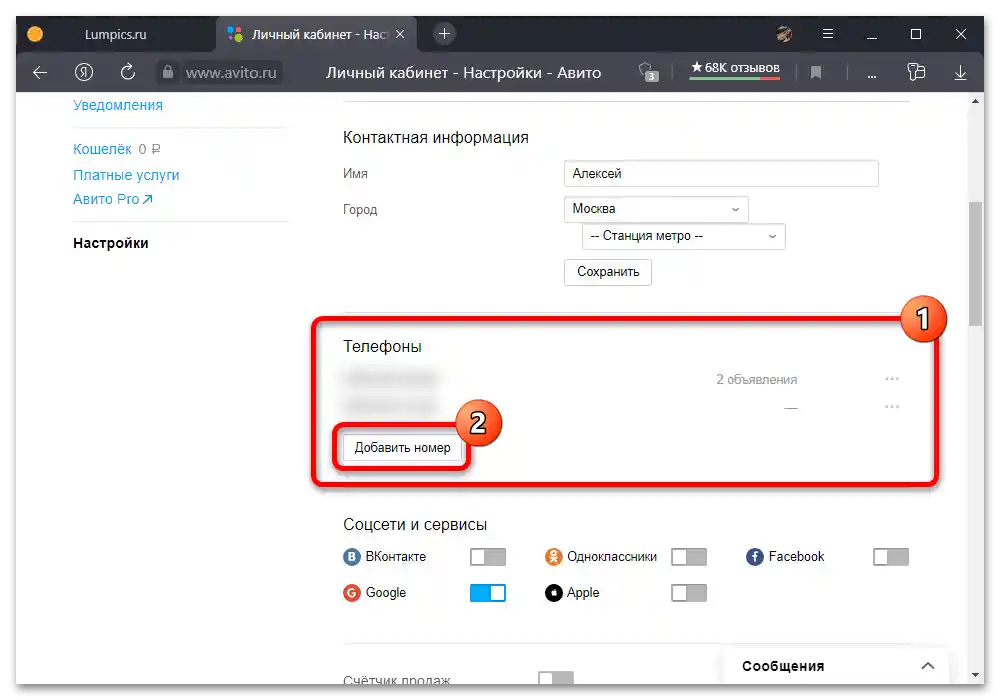Open the Кошелёк link
1000x700 pixels.
(x=102, y=149)
